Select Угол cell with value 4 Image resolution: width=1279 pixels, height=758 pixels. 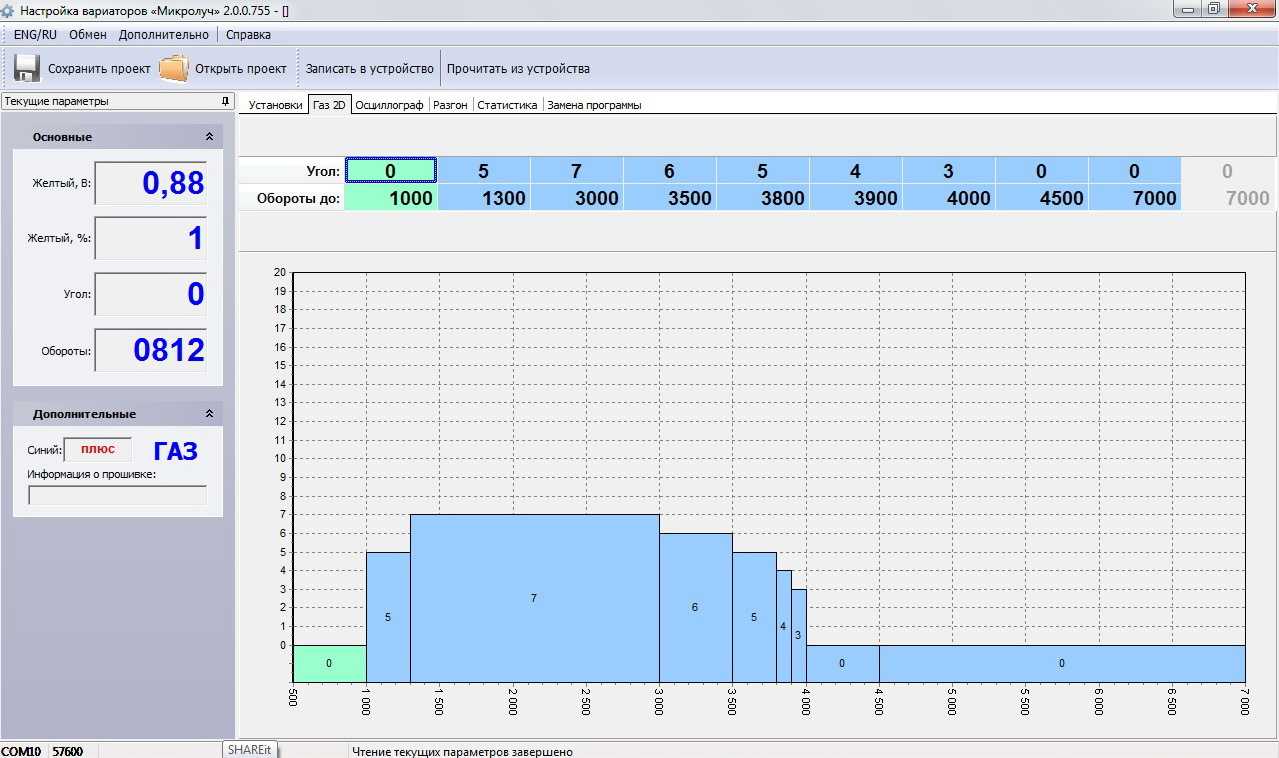pos(856,171)
